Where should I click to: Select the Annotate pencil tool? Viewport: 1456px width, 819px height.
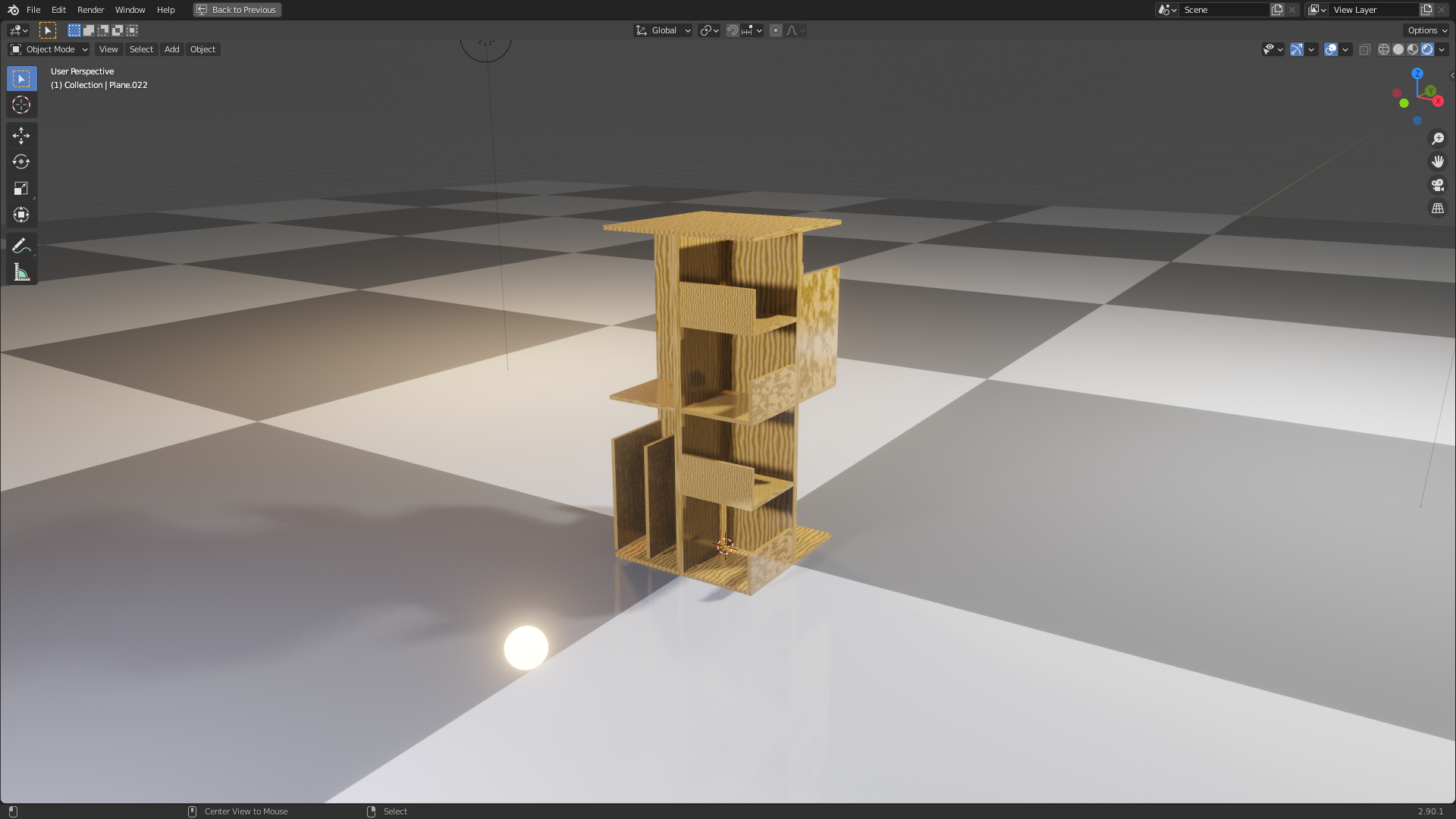click(x=21, y=246)
